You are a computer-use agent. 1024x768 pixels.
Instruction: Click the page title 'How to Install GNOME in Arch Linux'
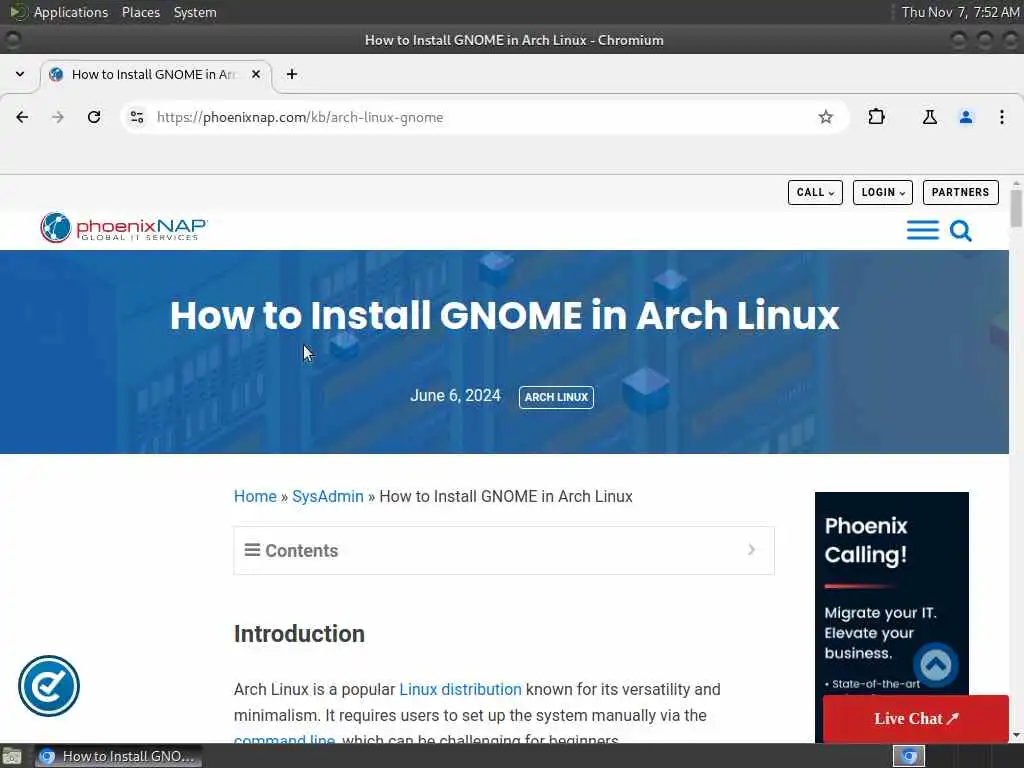click(x=504, y=315)
